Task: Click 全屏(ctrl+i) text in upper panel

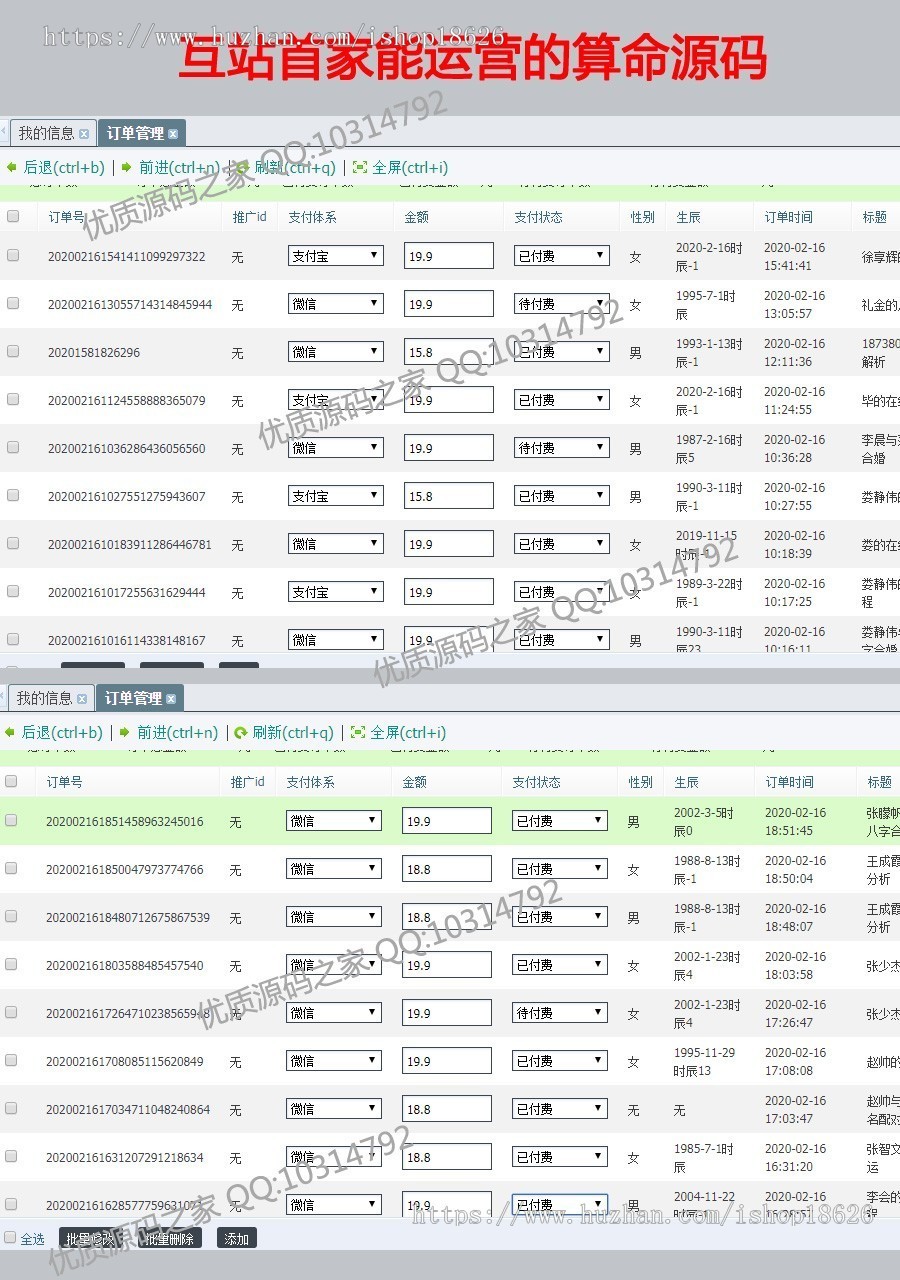Action: click(410, 168)
